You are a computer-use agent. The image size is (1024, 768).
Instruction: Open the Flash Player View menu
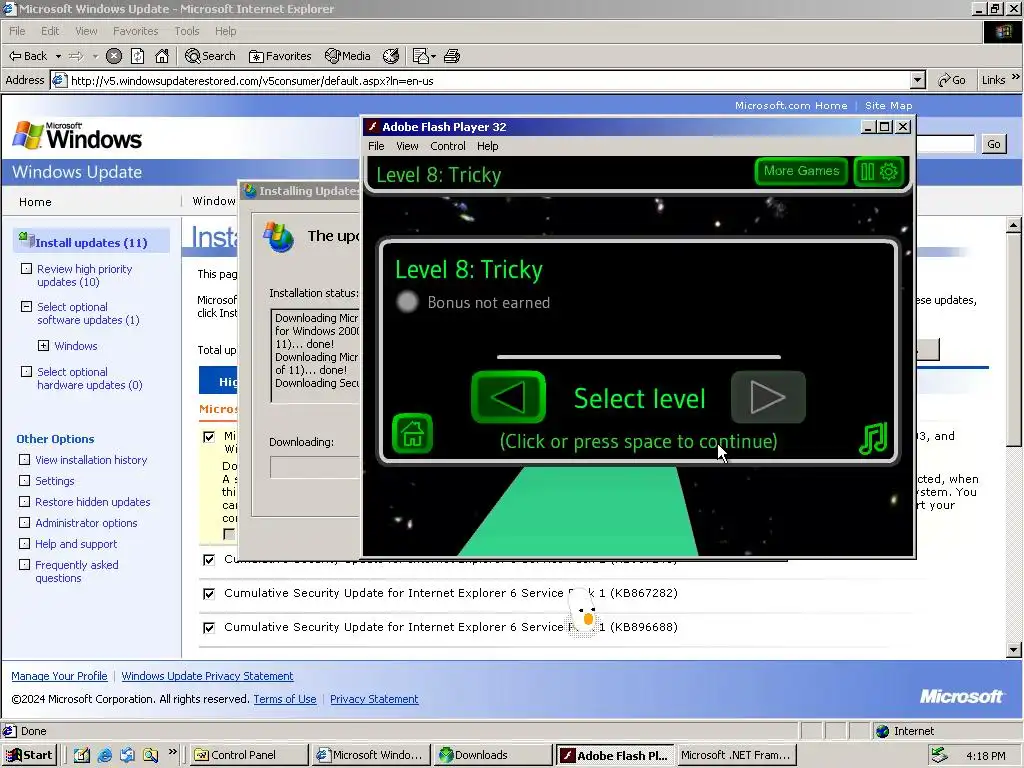(x=407, y=146)
